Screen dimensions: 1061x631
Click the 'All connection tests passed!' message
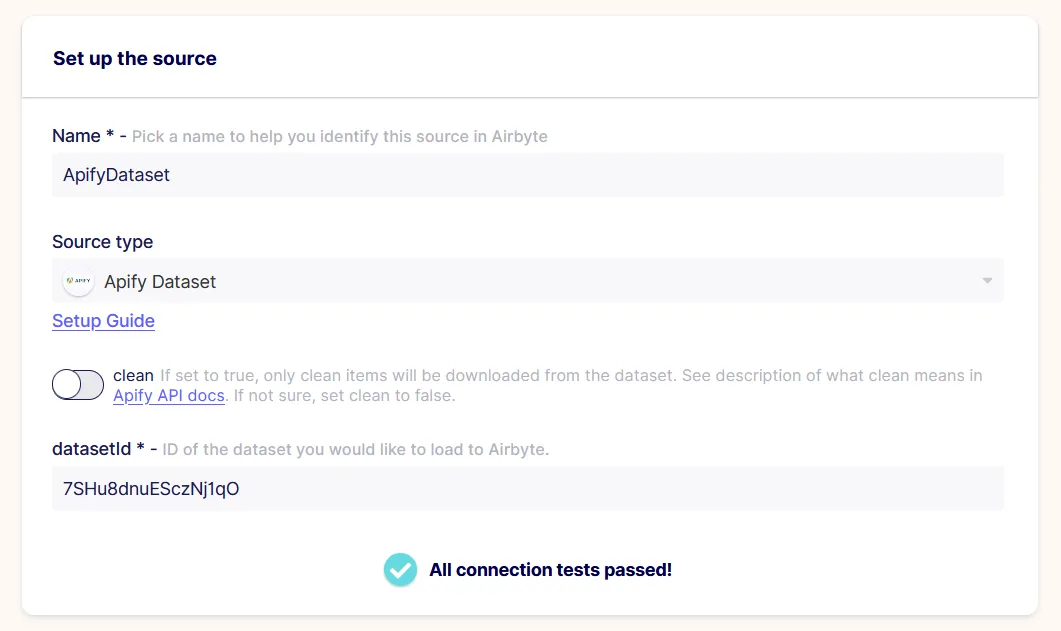[550, 570]
